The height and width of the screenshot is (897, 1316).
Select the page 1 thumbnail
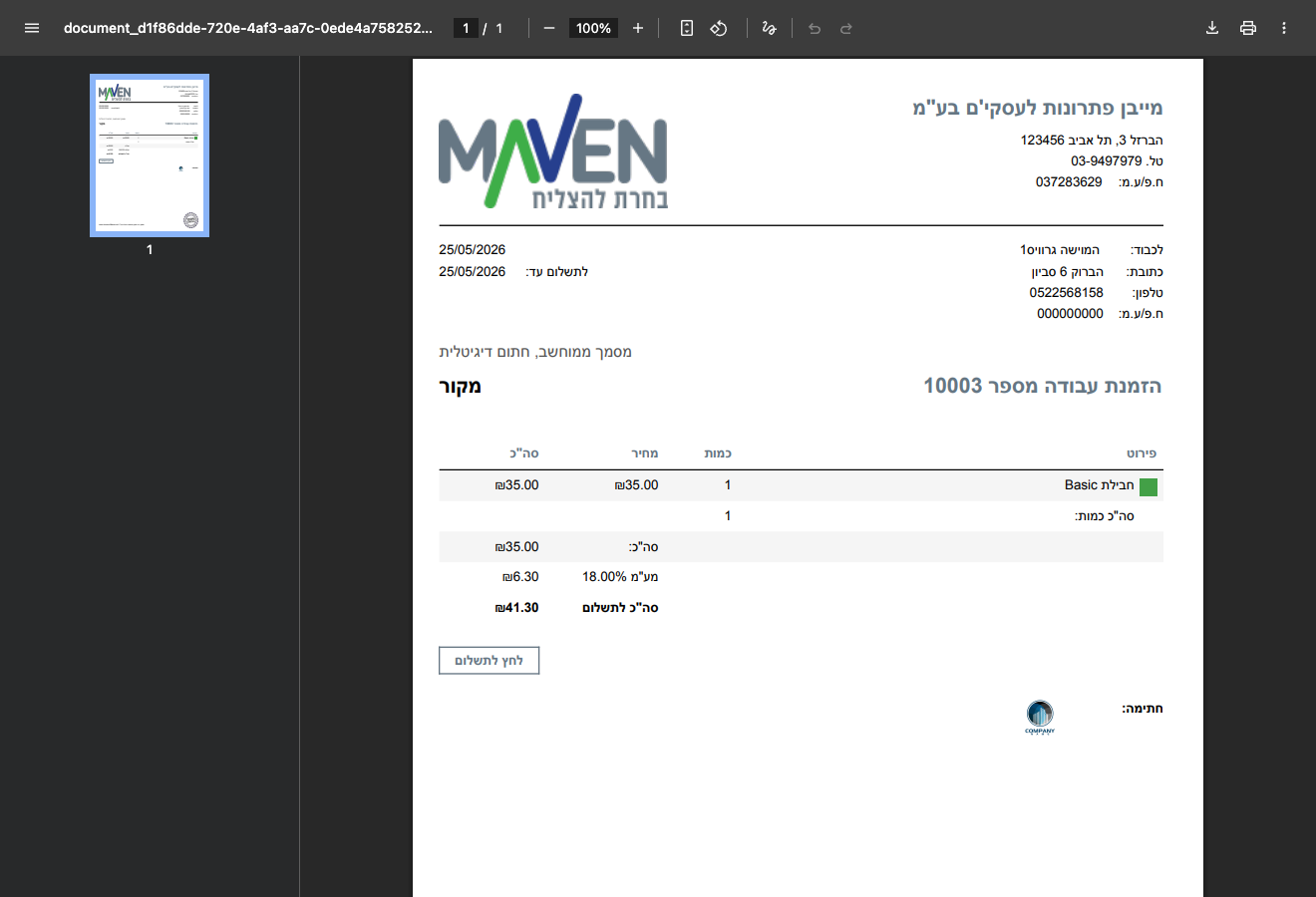click(150, 155)
